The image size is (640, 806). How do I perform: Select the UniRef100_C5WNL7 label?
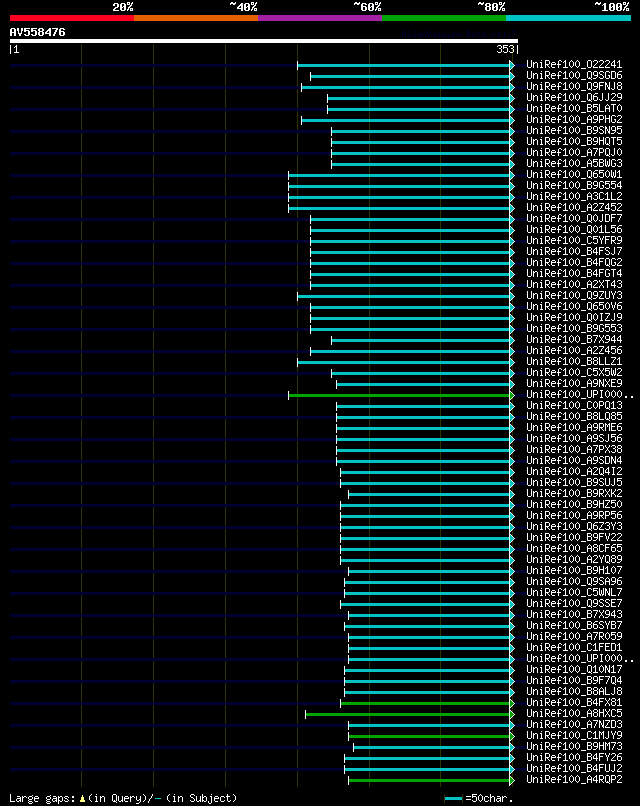point(574,592)
